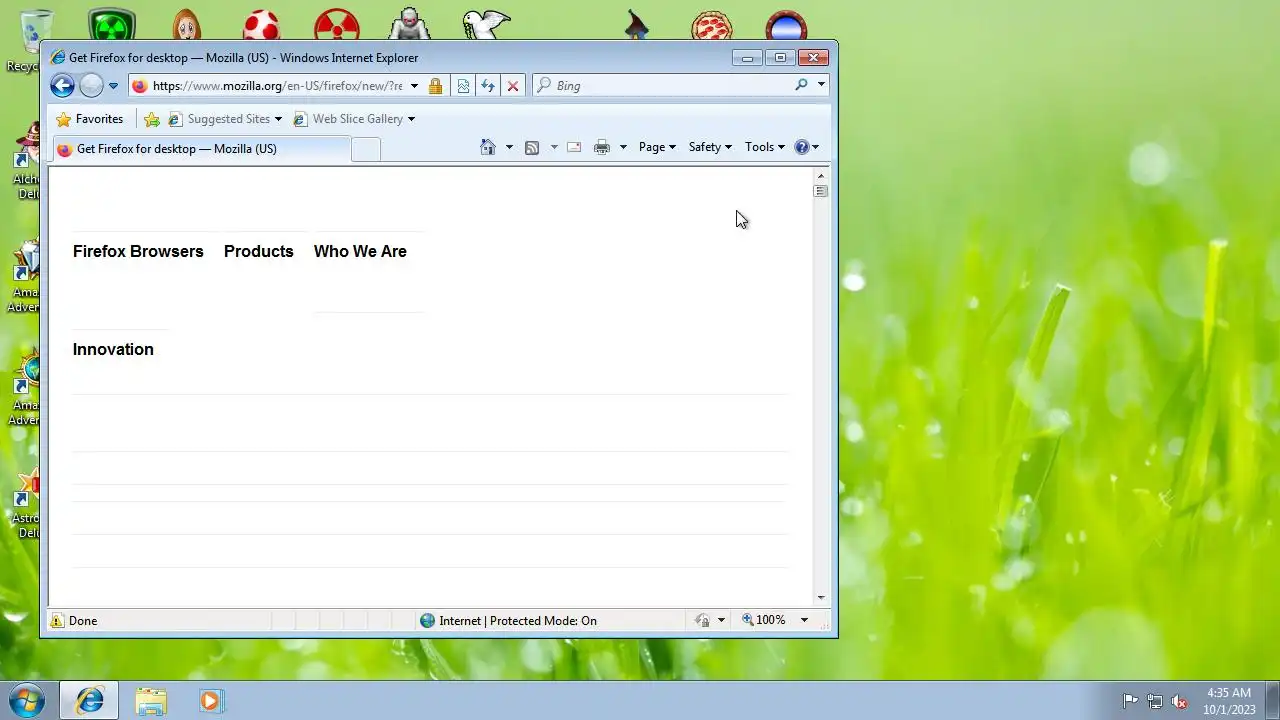The width and height of the screenshot is (1280, 720).
Task: Select the red radiation-symbol desktop icon
Action: 337,25
